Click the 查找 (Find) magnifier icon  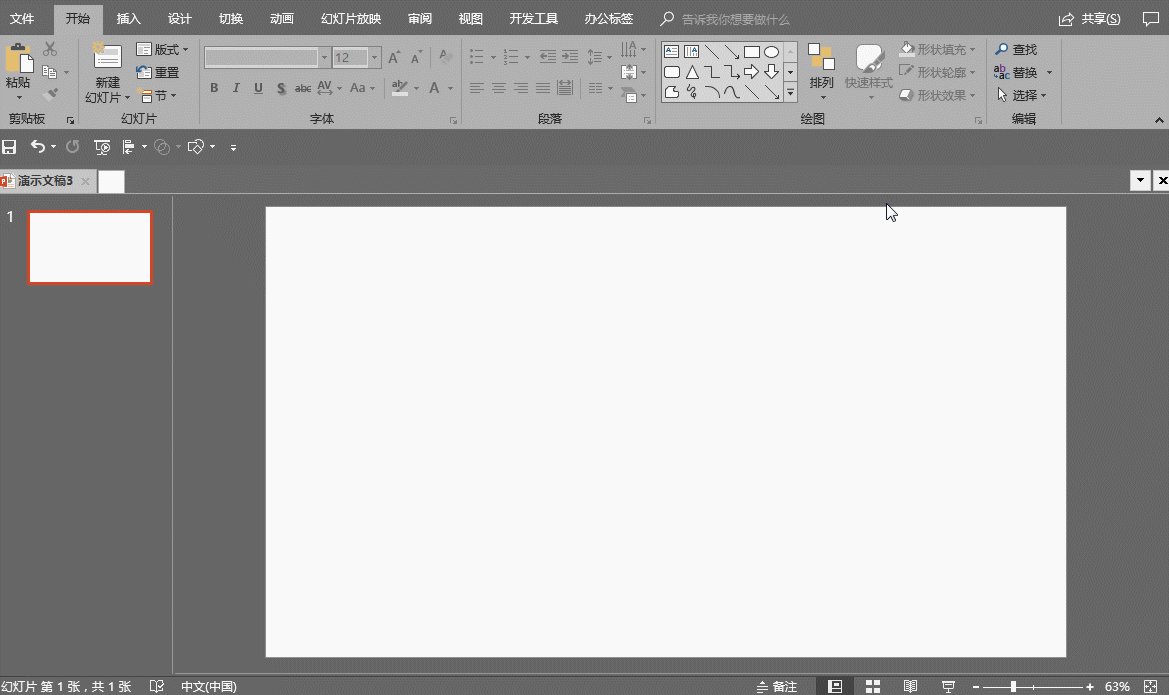click(1001, 50)
